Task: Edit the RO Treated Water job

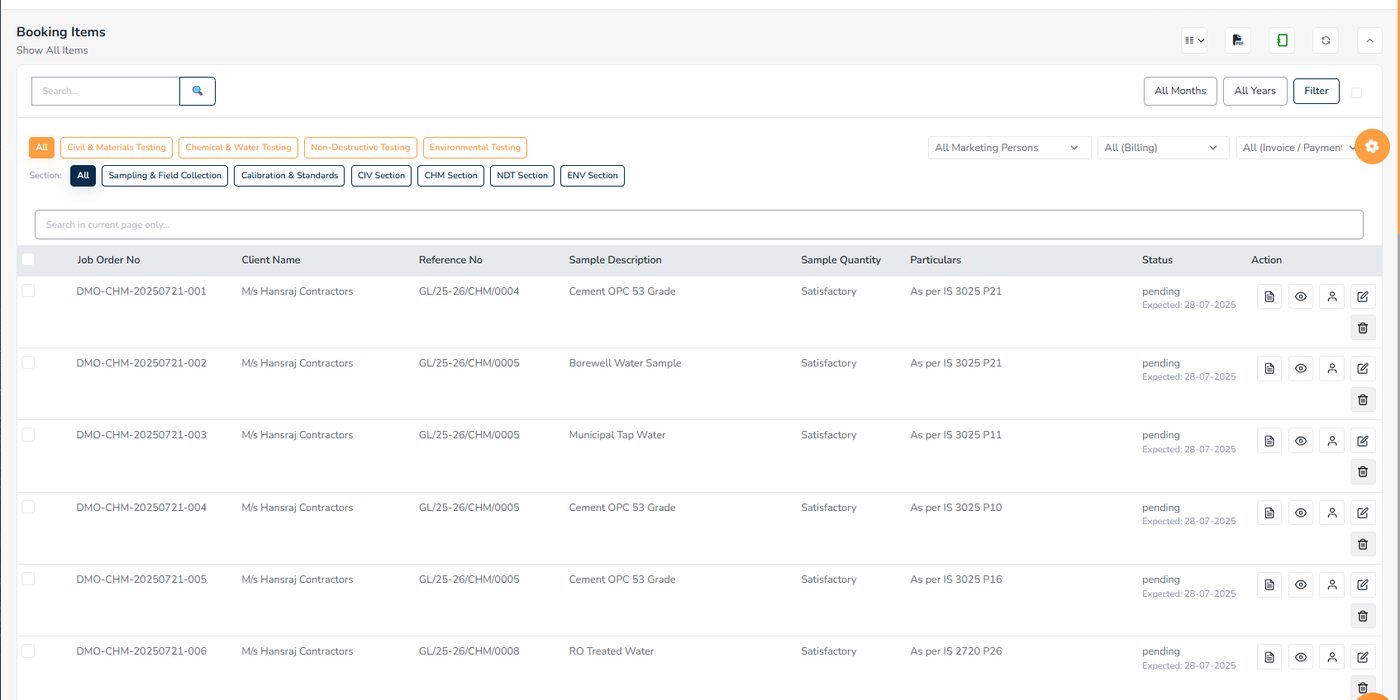Action: [x=1363, y=657]
